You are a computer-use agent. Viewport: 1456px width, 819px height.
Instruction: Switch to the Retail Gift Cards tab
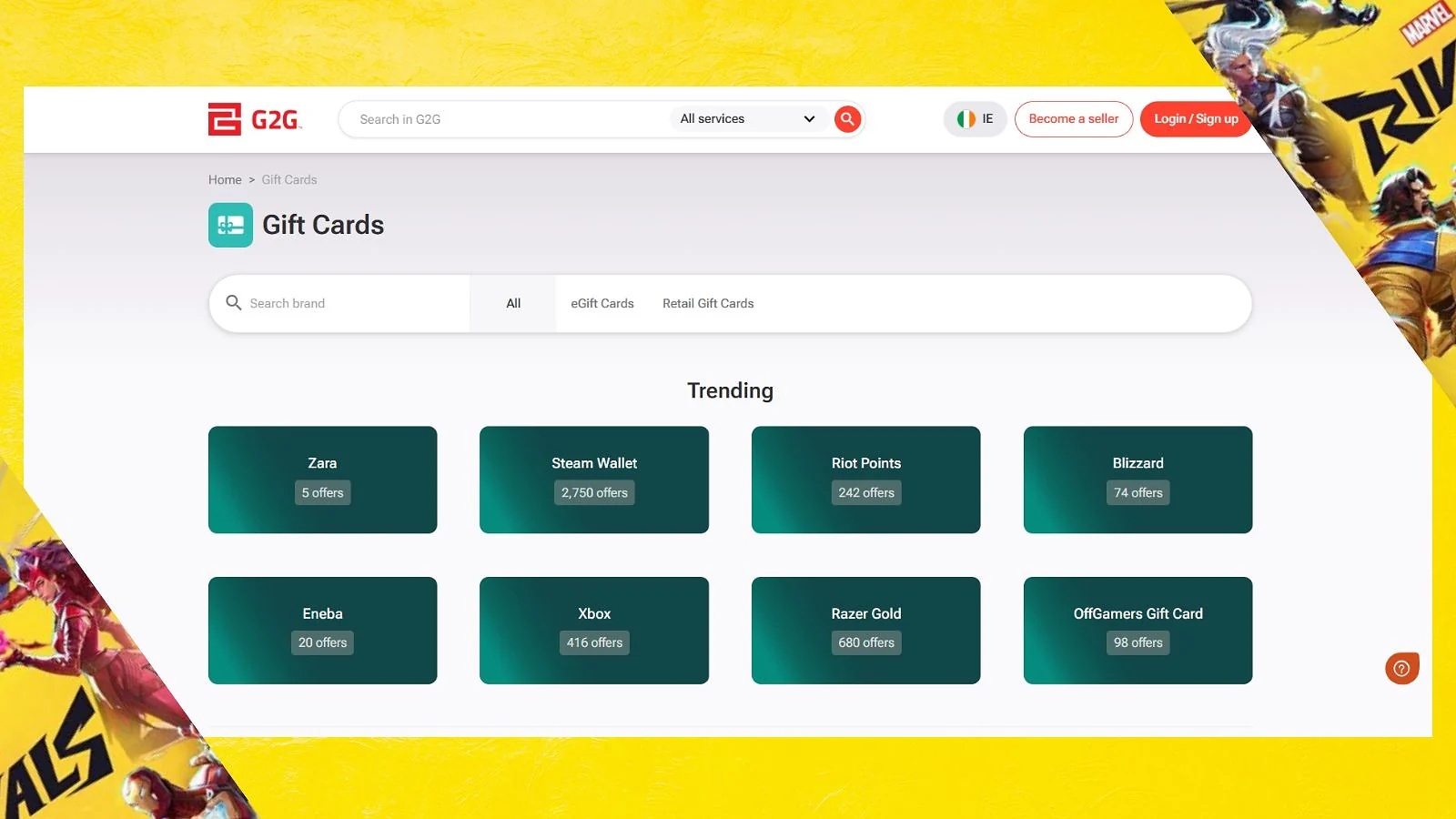click(x=708, y=303)
